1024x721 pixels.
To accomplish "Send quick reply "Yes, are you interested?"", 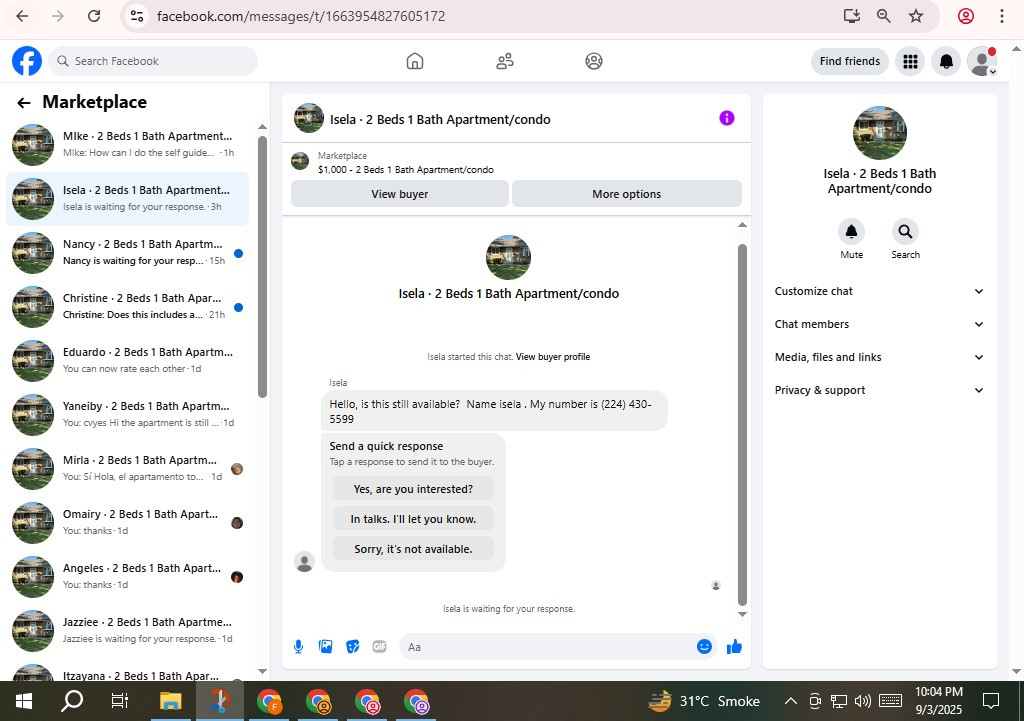I will (413, 489).
